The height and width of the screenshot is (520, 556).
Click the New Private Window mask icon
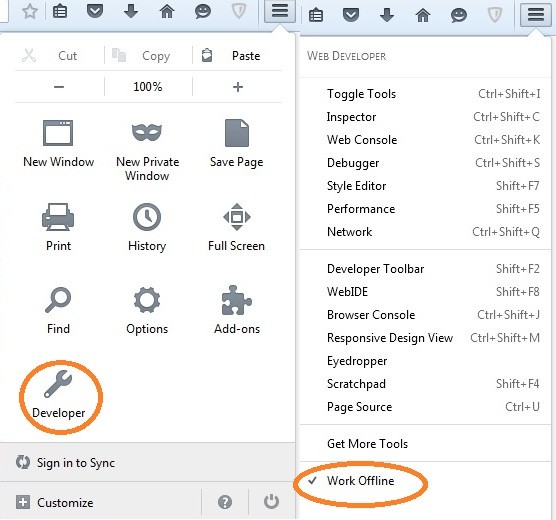click(x=147, y=133)
